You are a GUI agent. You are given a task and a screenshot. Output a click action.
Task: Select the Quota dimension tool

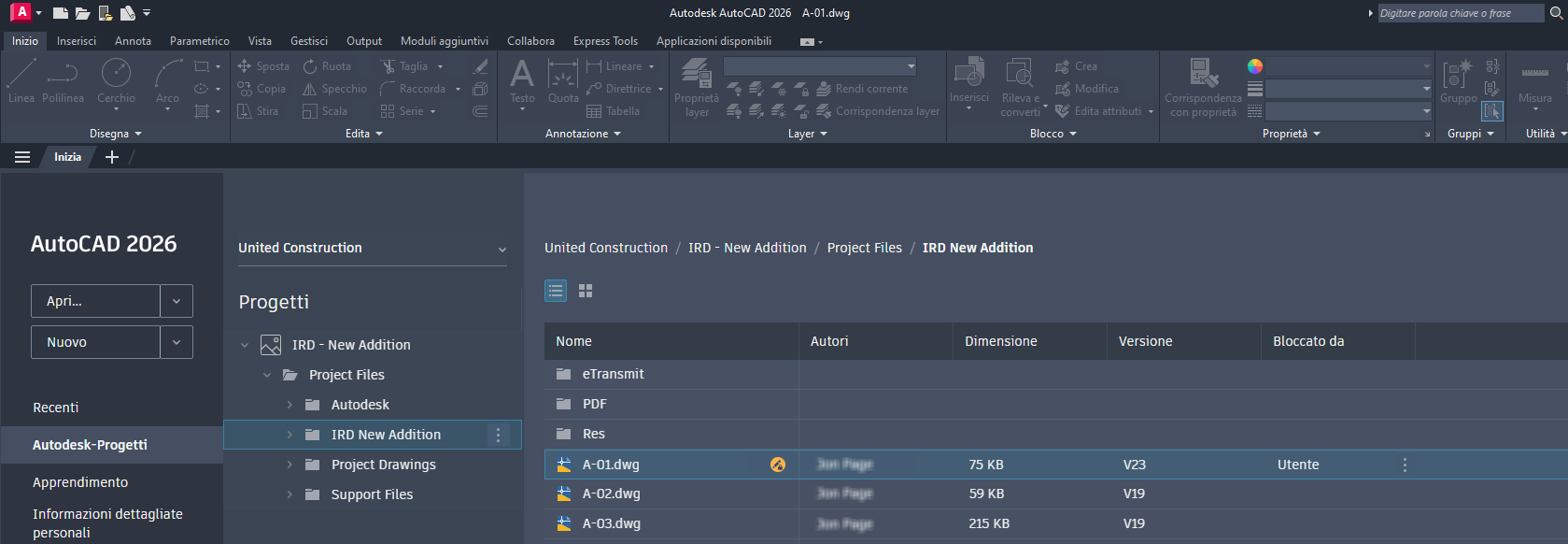pos(562,80)
